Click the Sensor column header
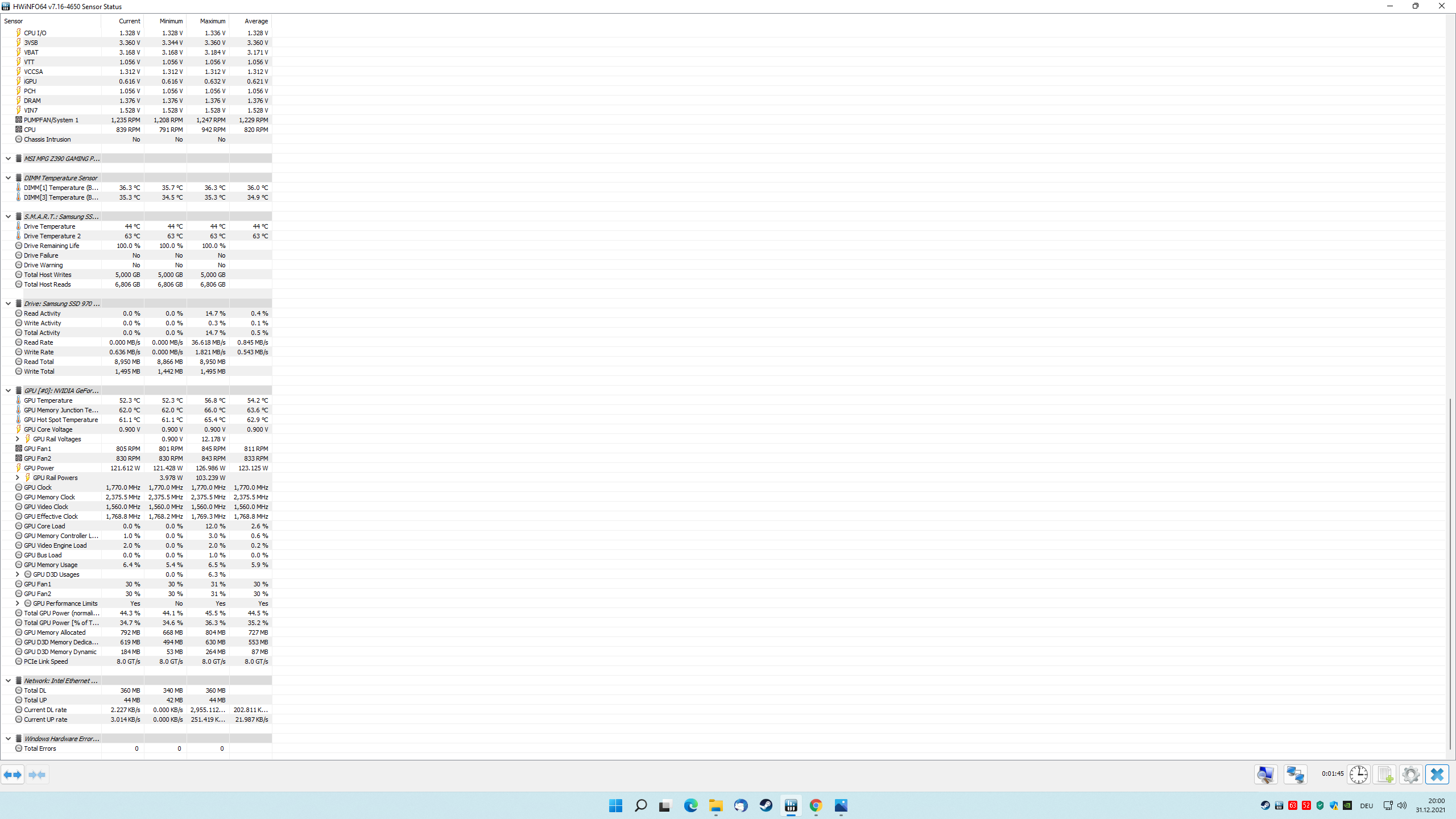Image resolution: width=1456 pixels, height=819 pixels. 14,21
